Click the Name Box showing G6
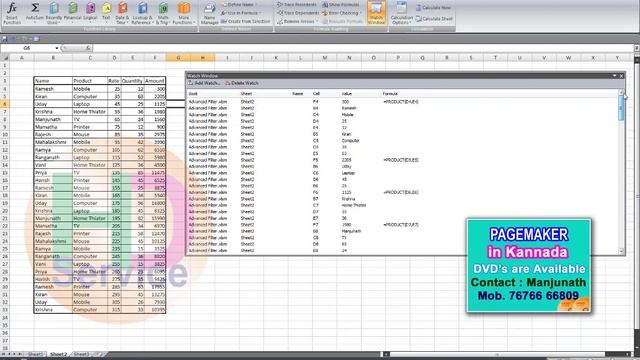 (27, 48)
